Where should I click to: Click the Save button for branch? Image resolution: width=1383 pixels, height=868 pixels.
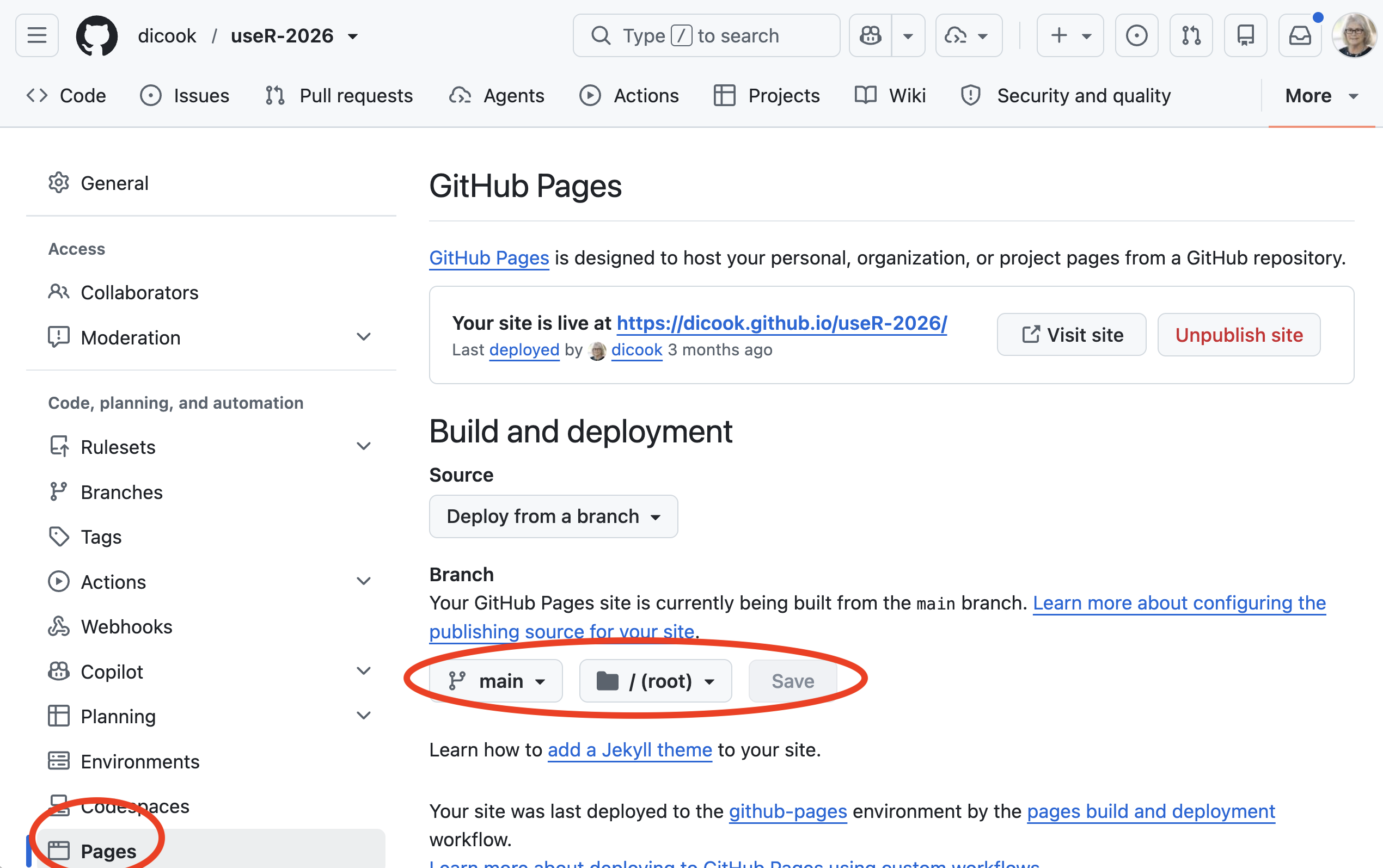coord(793,681)
